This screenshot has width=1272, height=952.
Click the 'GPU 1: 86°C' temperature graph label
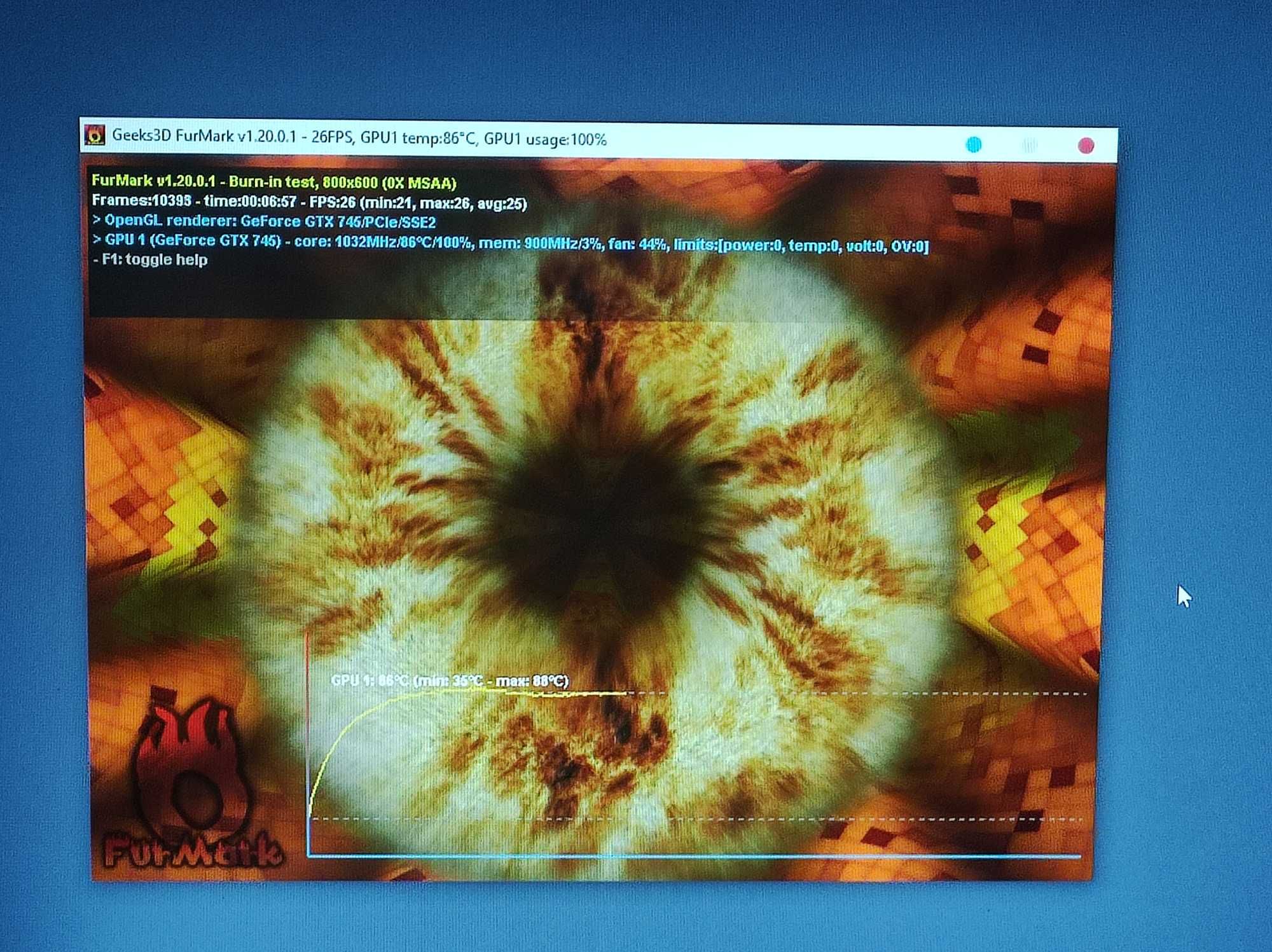point(450,680)
